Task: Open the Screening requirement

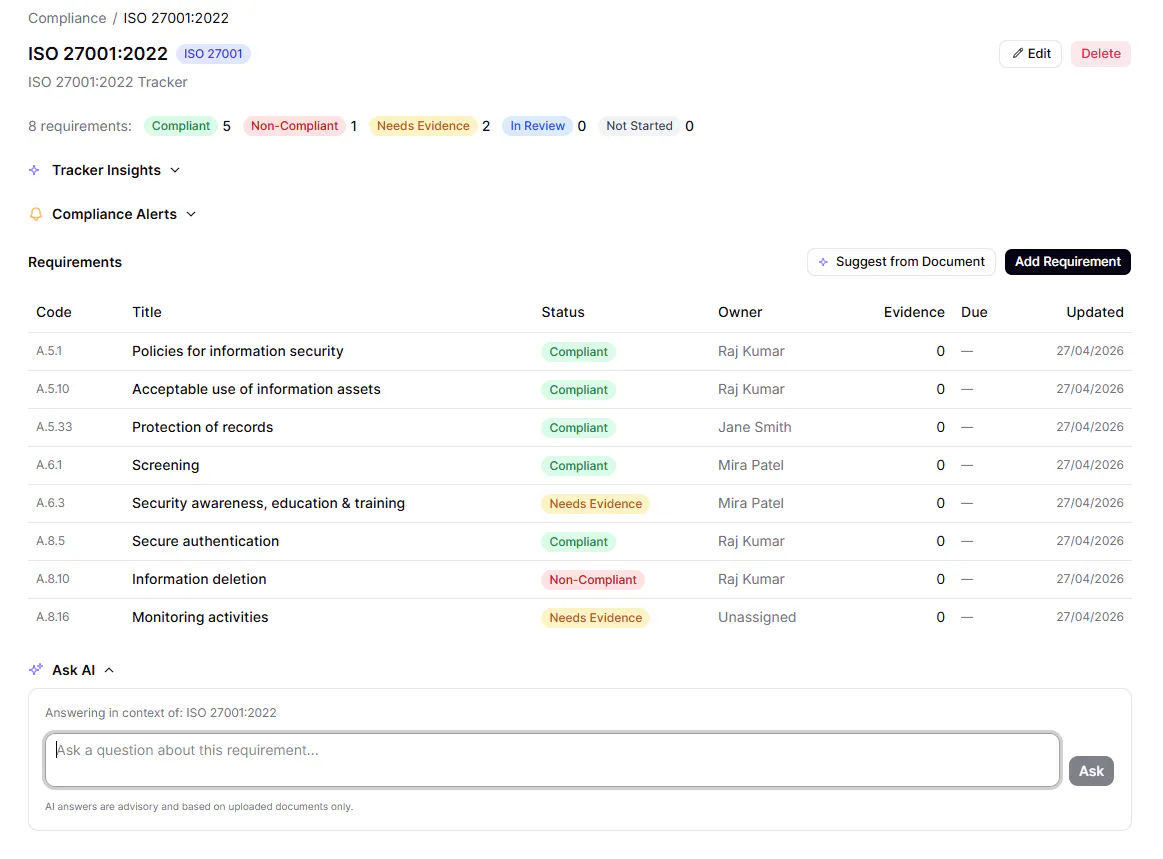Action: pos(165,465)
